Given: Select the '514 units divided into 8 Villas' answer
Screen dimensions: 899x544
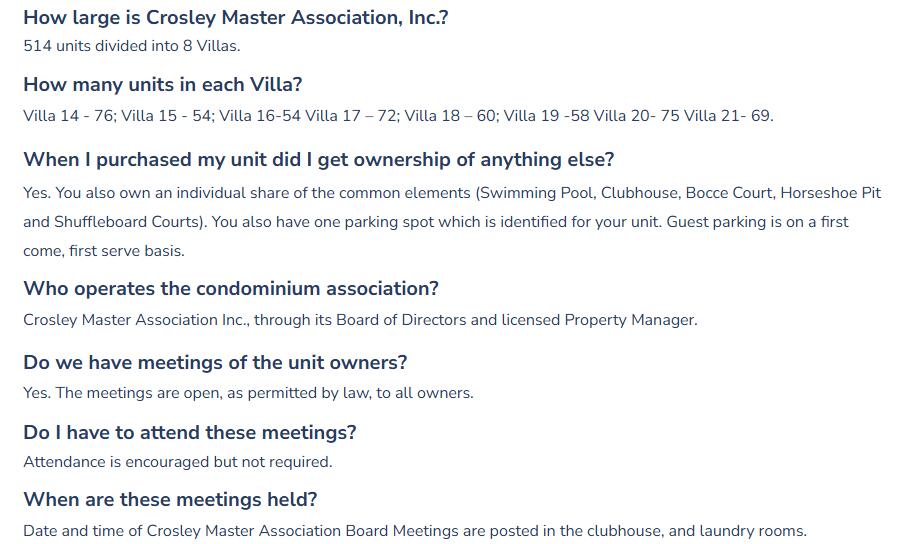Looking at the screenshot, I should [x=131, y=46].
